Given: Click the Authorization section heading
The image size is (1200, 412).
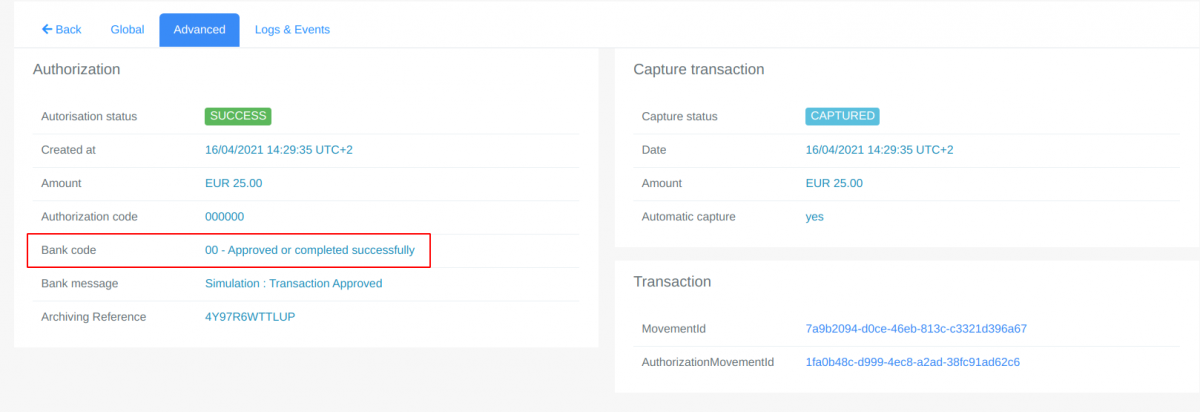Looking at the screenshot, I should 77,69.
